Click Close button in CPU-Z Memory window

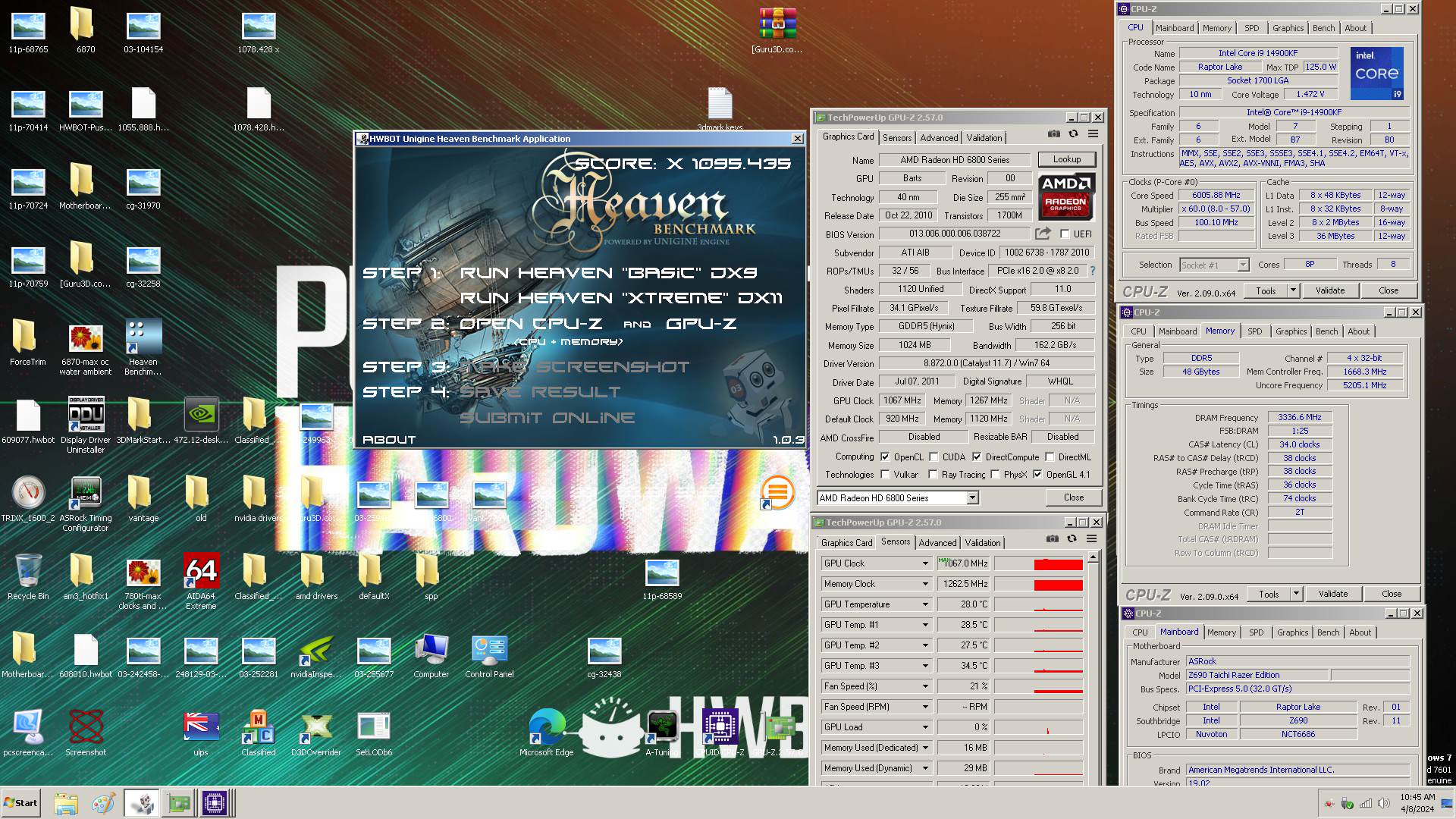point(1391,594)
